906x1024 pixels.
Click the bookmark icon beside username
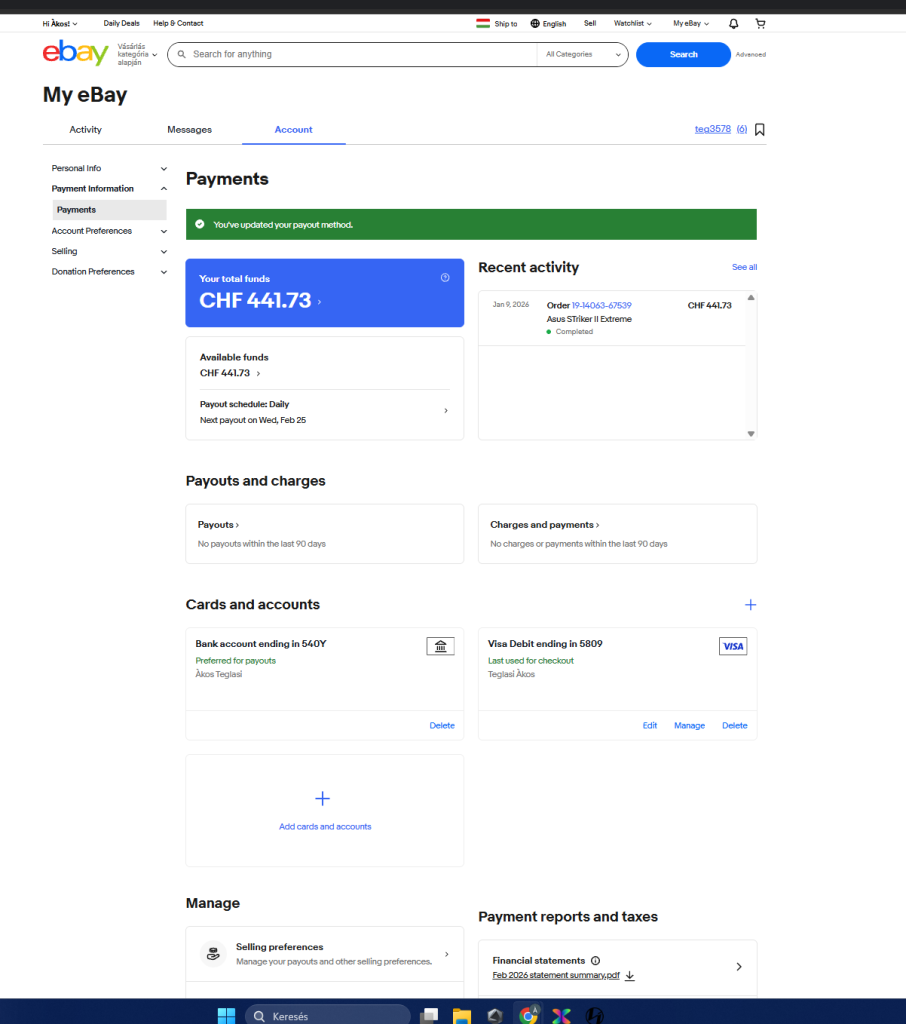tap(760, 130)
